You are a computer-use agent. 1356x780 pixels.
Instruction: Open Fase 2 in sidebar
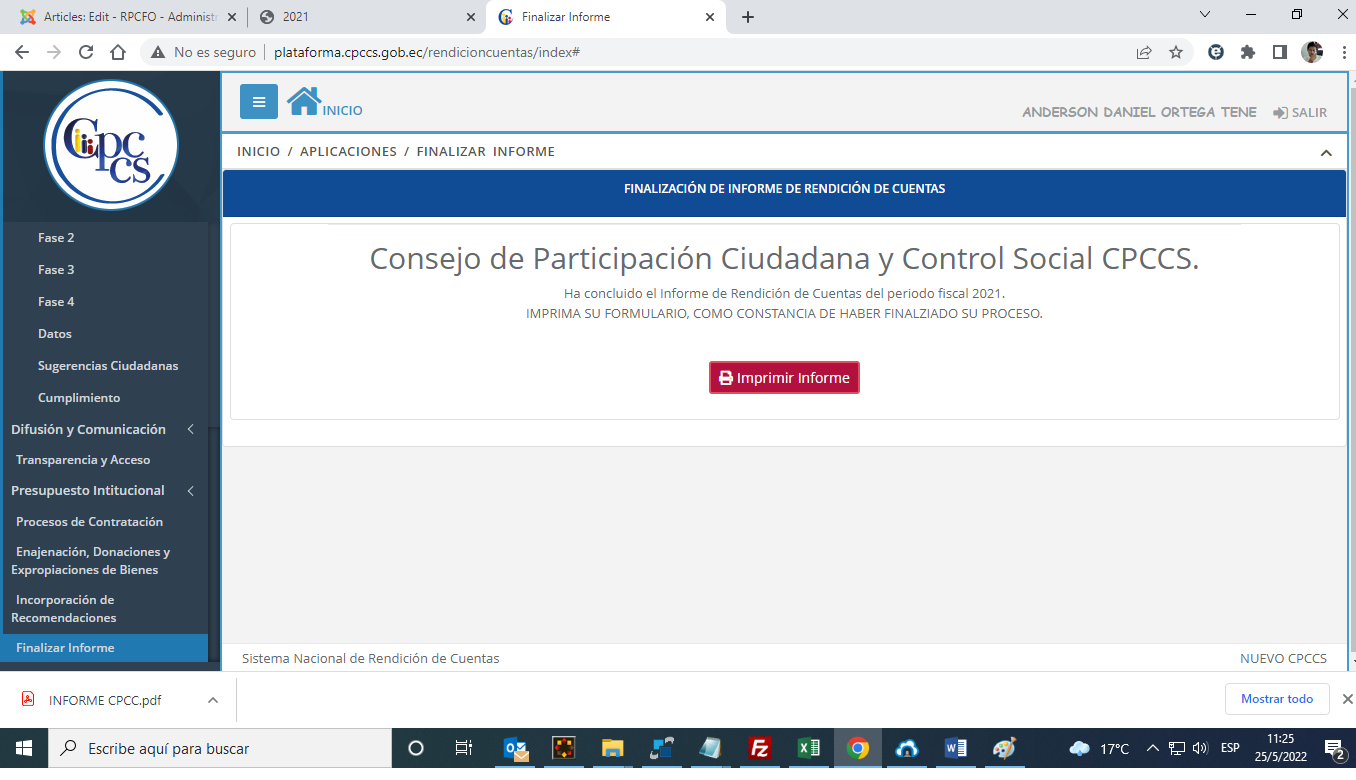(56, 238)
